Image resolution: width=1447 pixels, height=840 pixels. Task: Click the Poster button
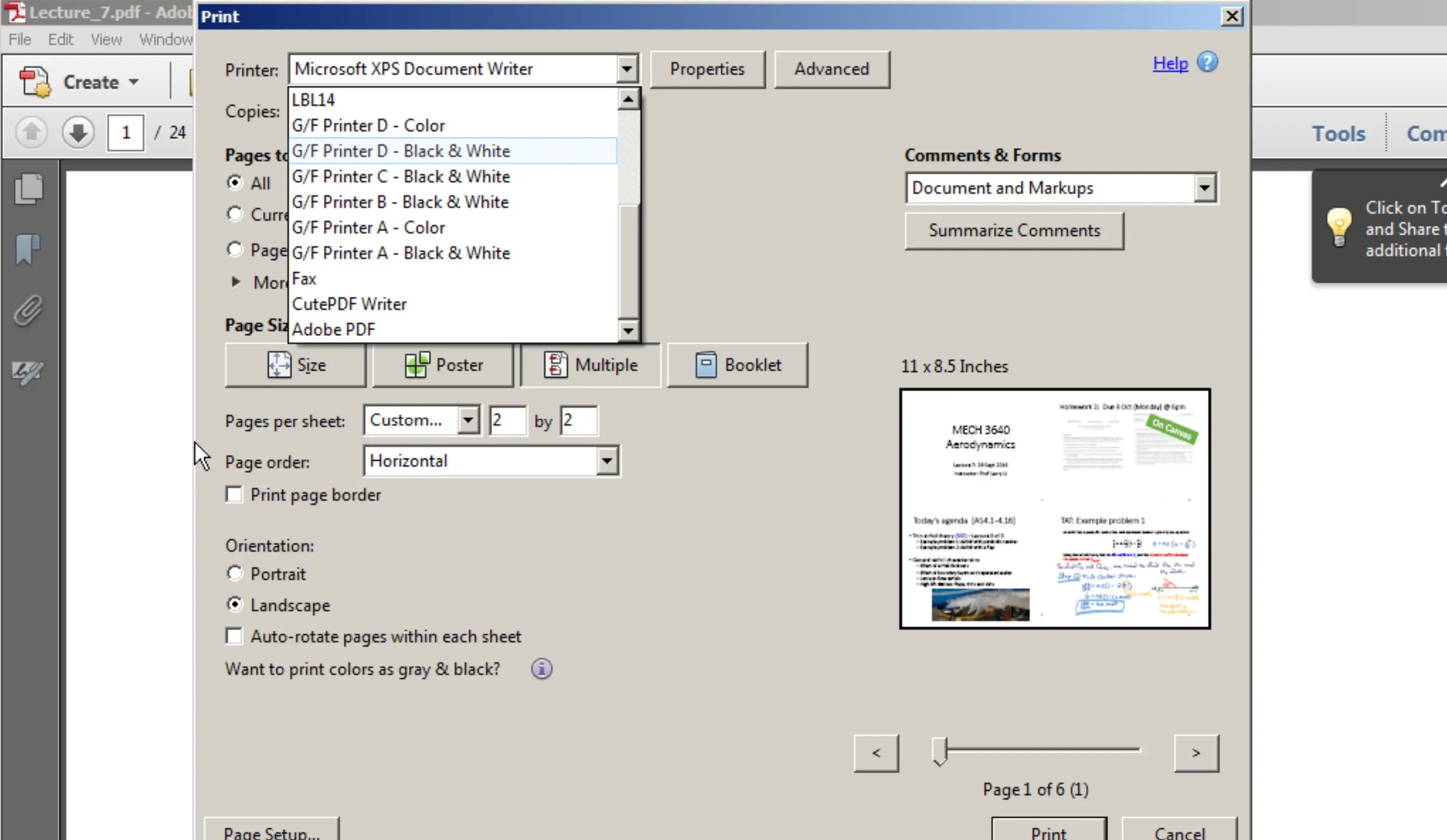[443, 365]
